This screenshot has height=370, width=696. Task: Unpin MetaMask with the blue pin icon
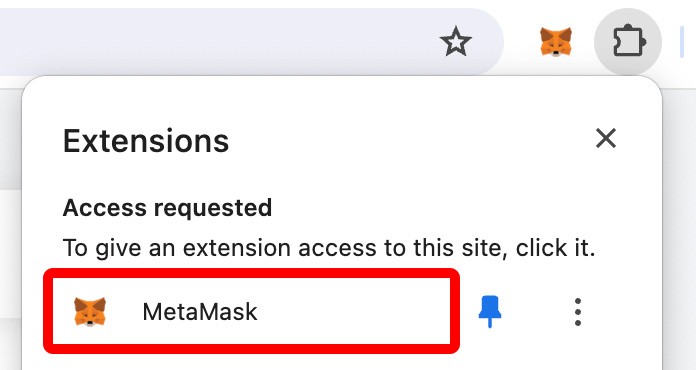[490, 312]
